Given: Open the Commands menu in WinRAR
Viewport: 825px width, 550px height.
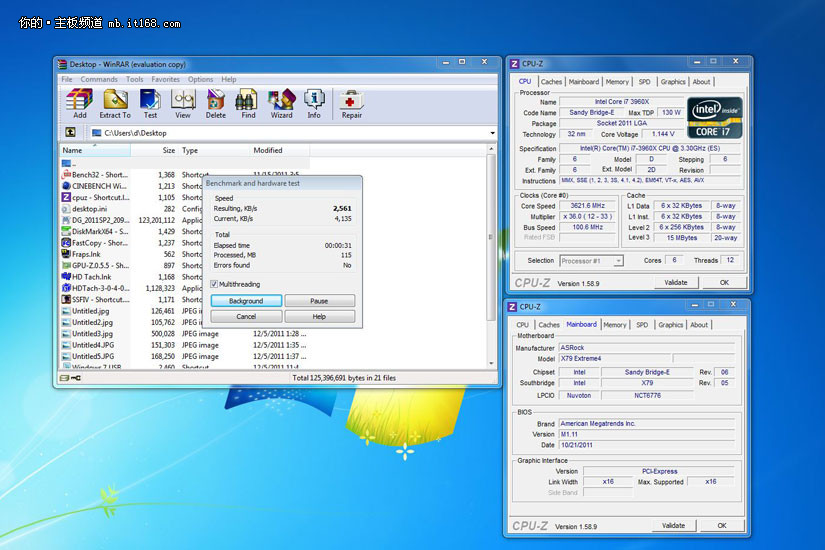Looking at the screenshot, I should pos(99,80).
